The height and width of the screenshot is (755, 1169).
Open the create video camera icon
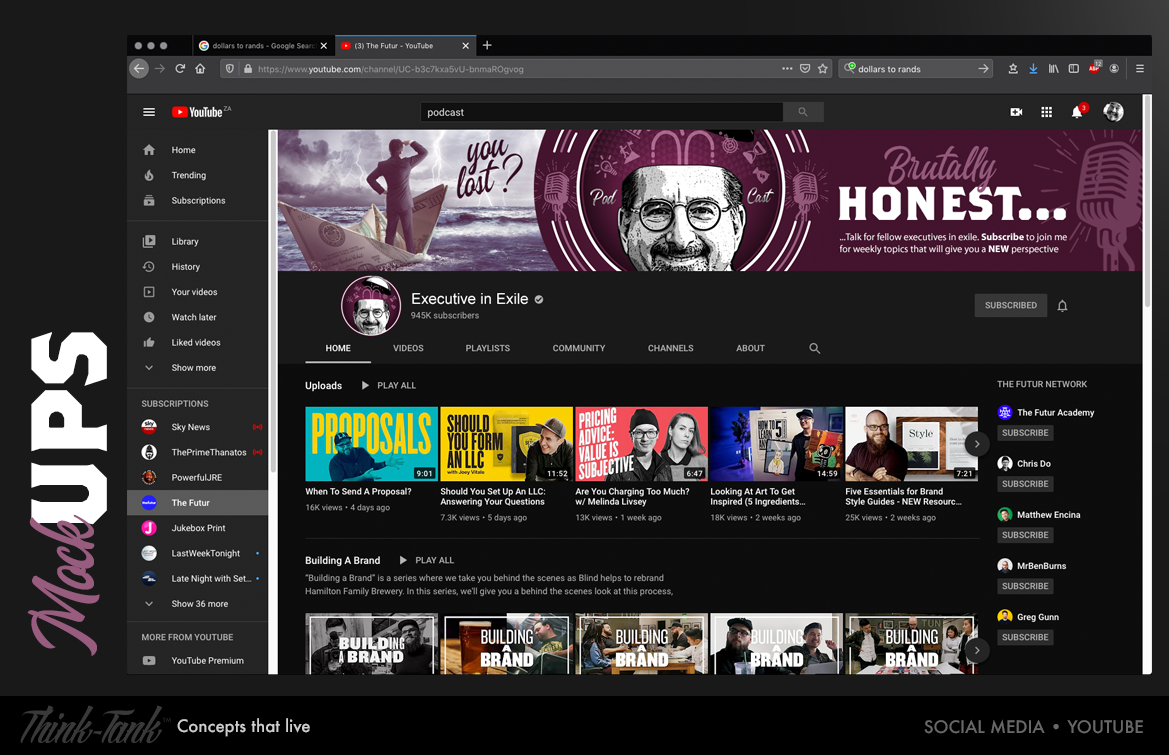coord(1016,112)
